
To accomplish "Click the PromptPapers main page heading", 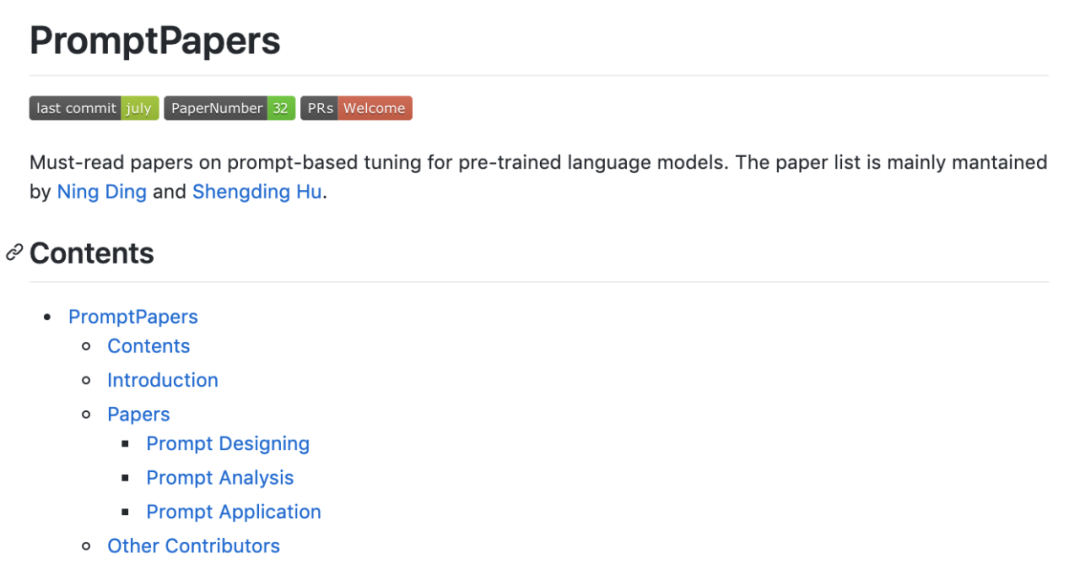I will click(x=155, y=41).
